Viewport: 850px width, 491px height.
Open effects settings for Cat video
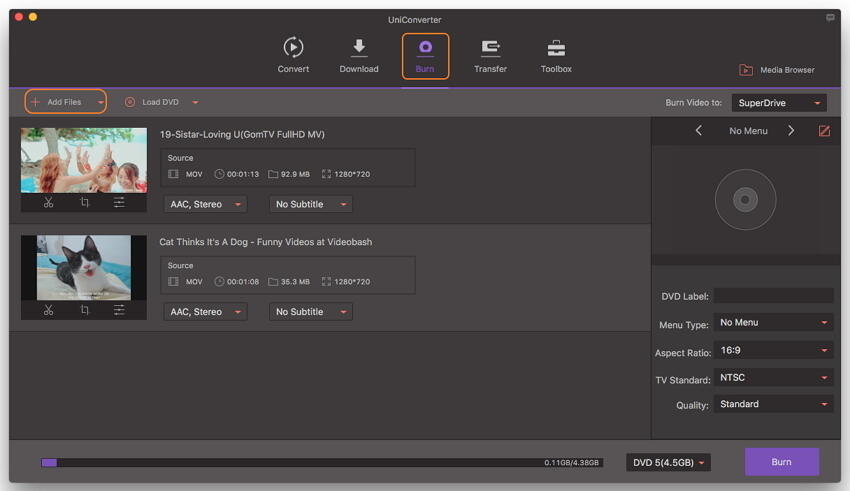[119, 310]
